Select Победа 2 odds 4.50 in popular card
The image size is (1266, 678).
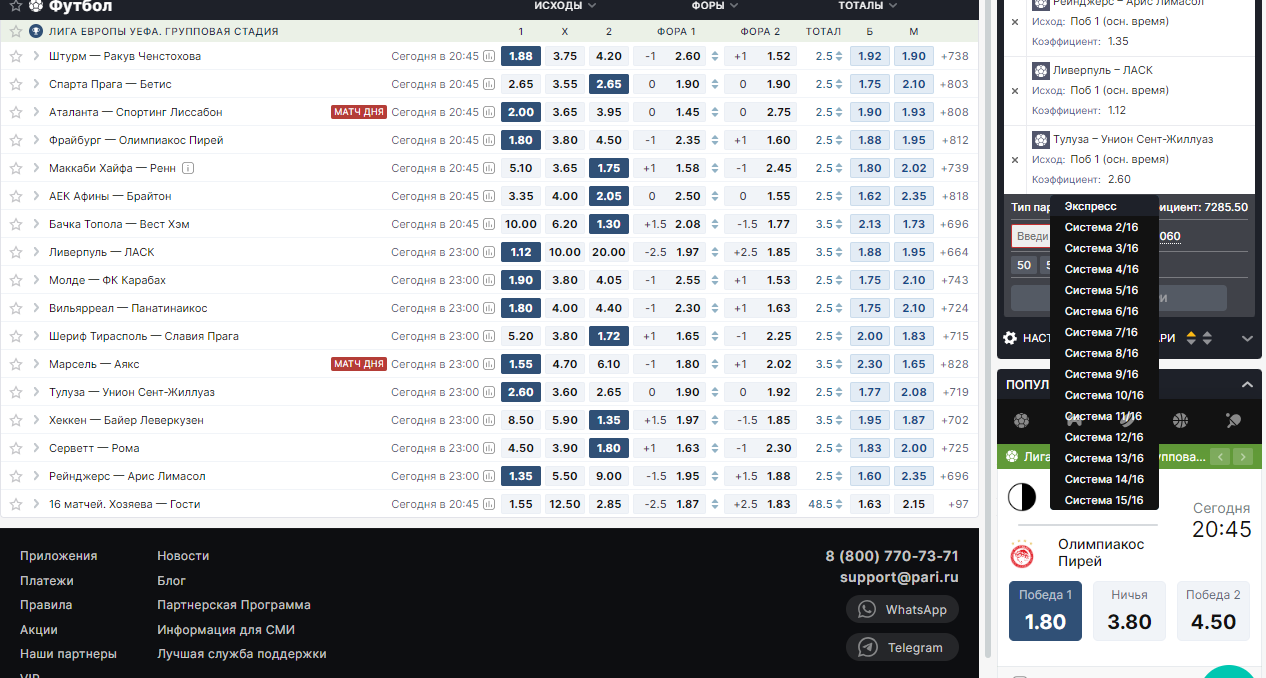click(x=1213, y=610)
